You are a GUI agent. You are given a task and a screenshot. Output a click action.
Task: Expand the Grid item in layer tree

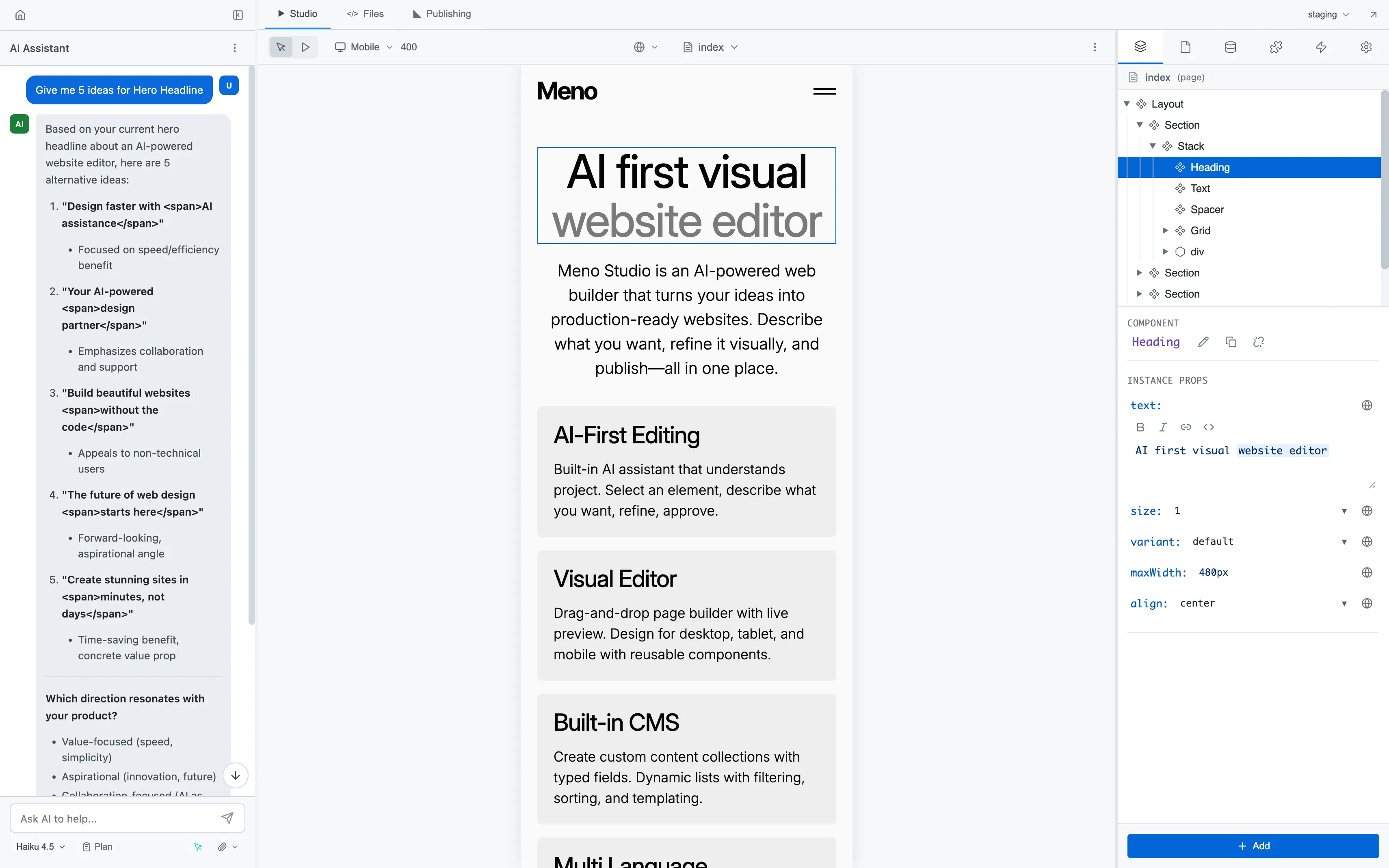click(1165, 231)
